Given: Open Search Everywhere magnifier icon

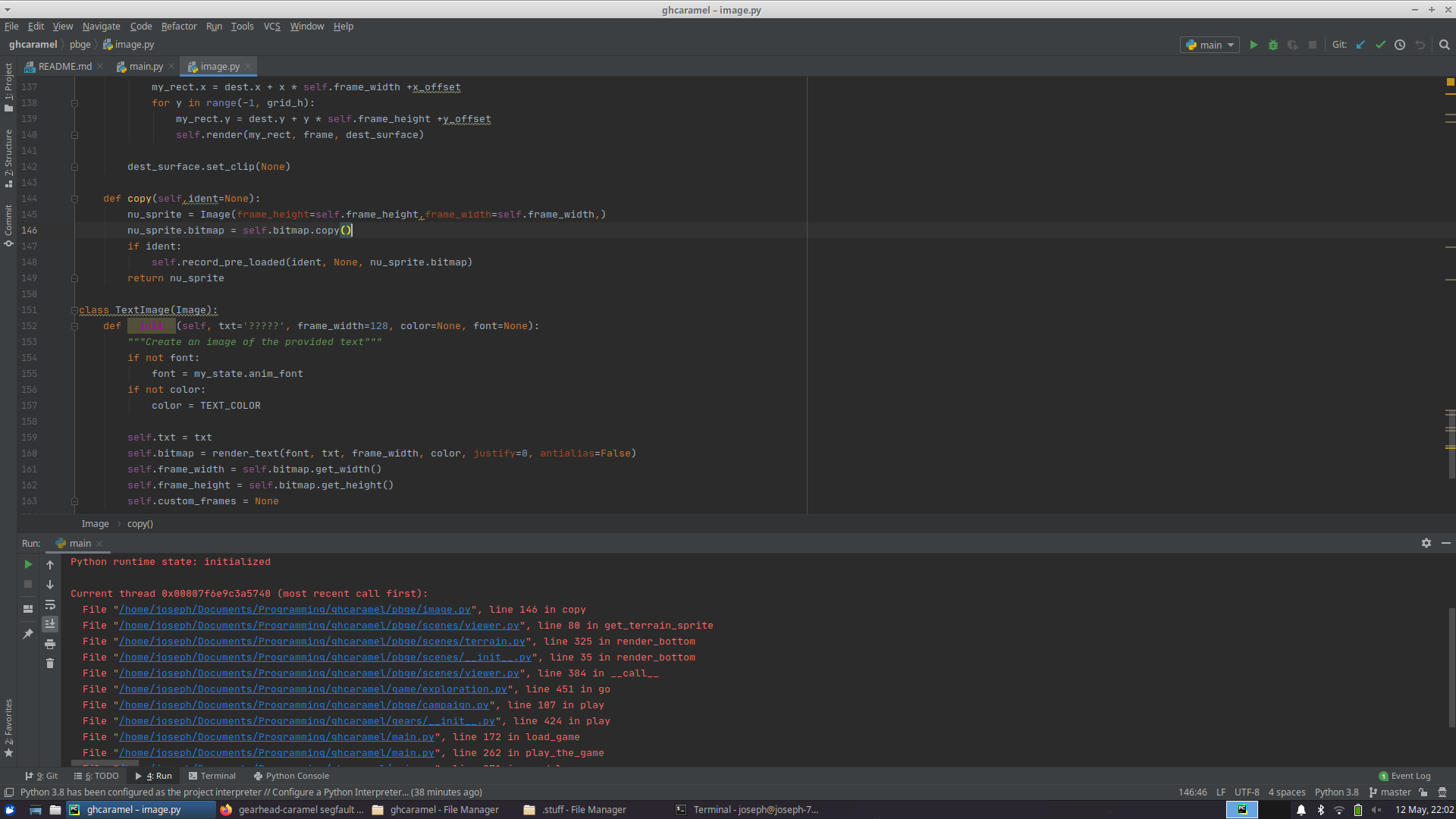Looking at the screenshot, I should point(1444,45).
